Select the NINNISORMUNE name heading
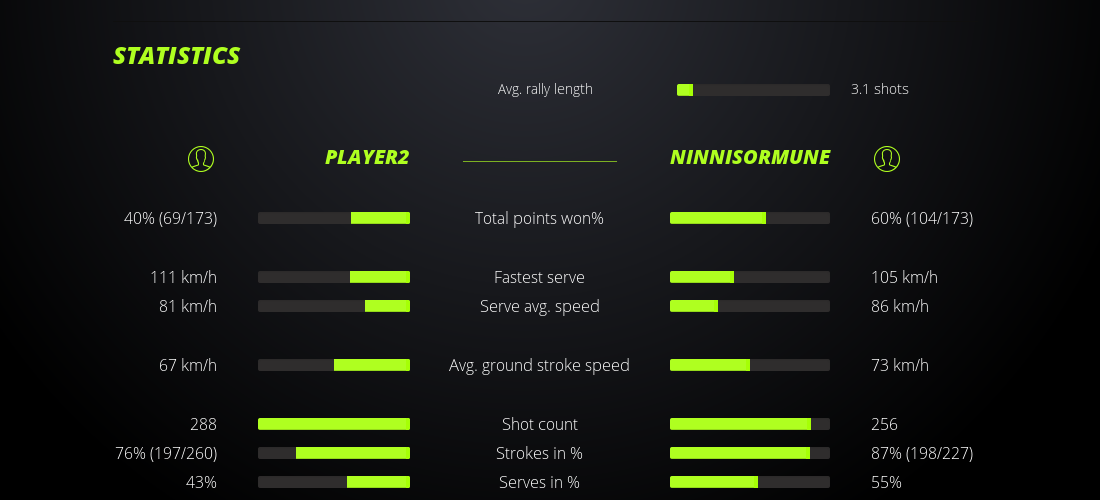The width and height of the screenshot is (1100, 500). click(750, 158)
